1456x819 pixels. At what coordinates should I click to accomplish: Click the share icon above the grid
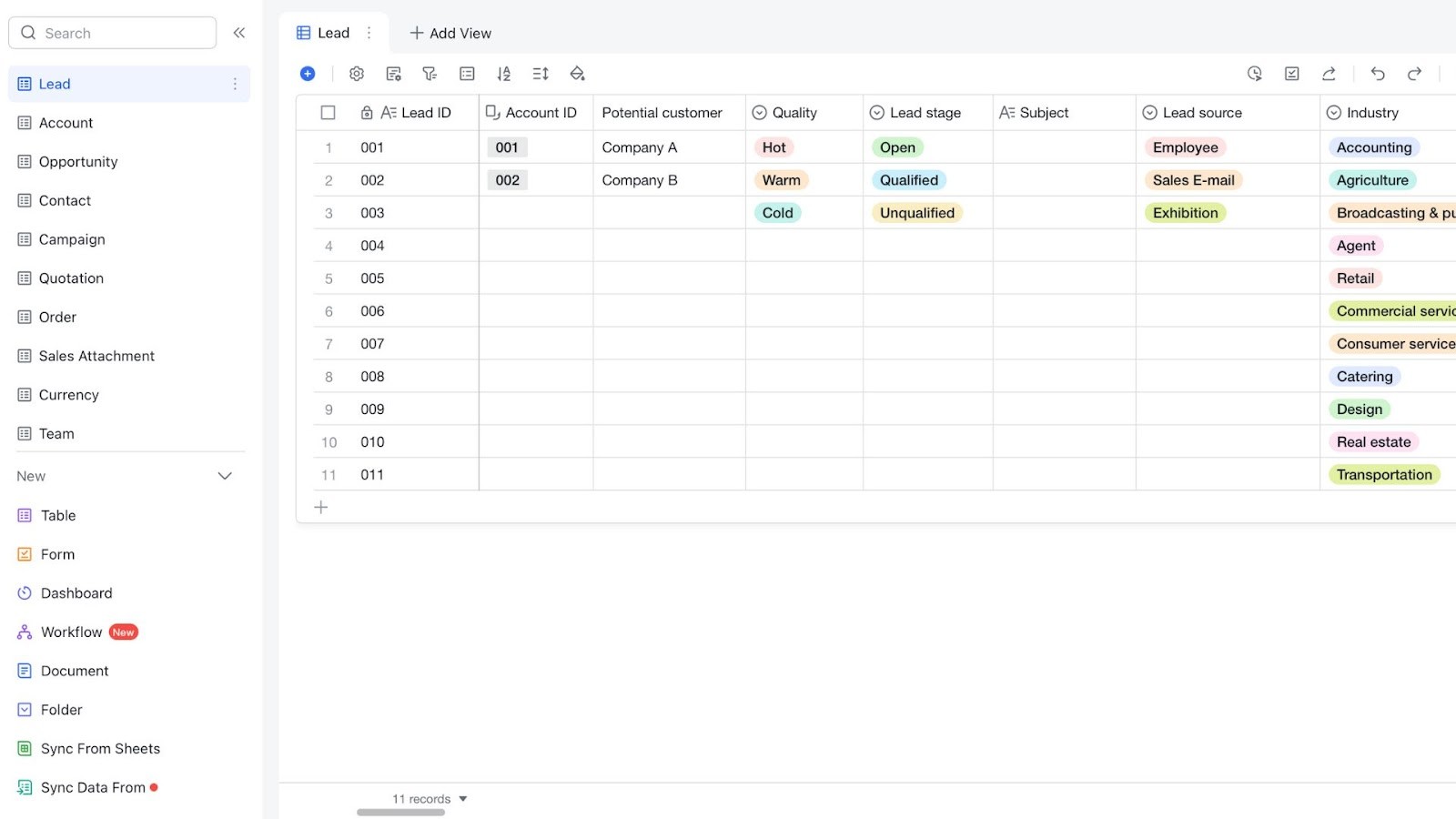tap(1329, 74)
